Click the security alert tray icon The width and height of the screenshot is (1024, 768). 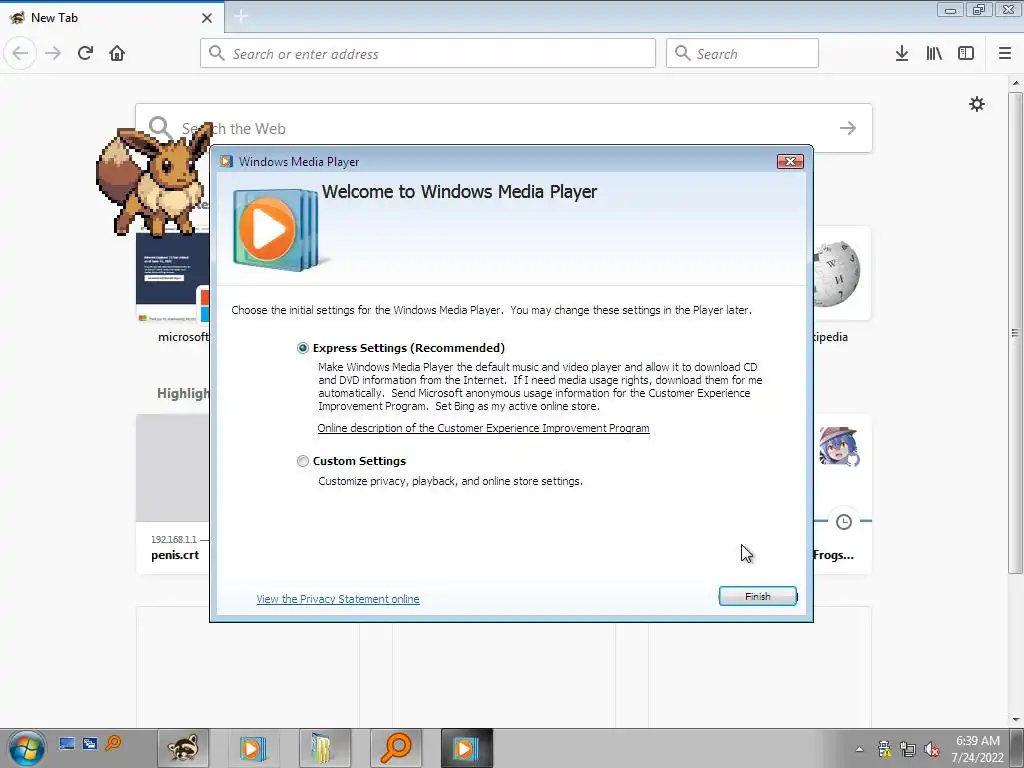[884, 749]
